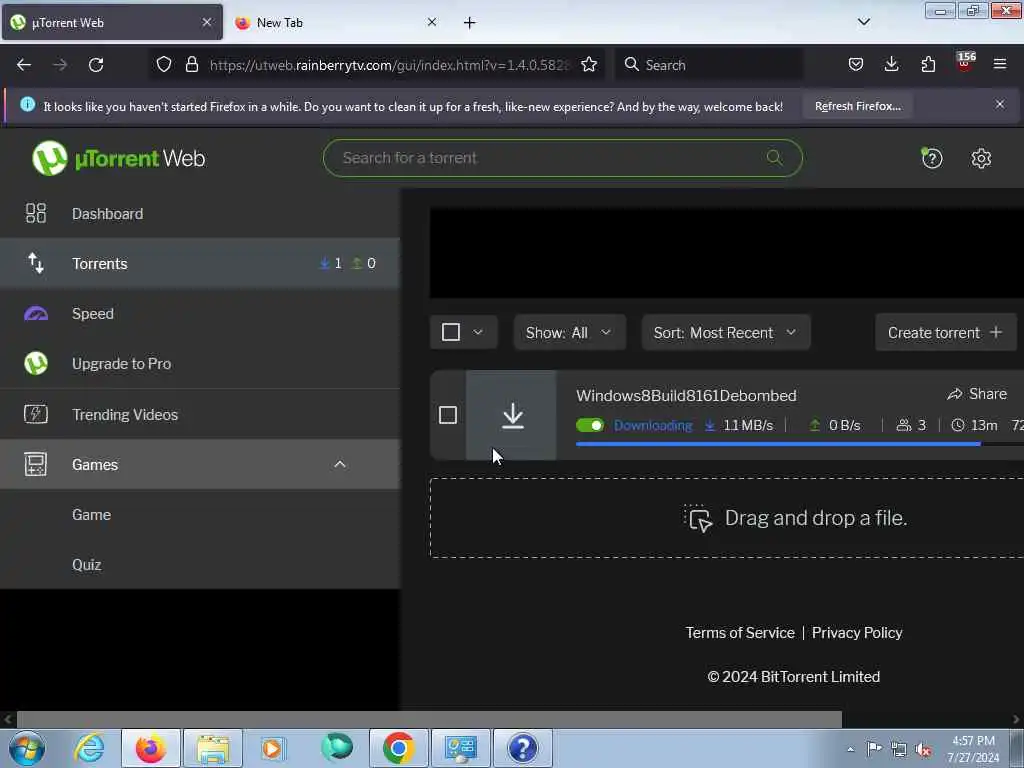Open the µTorrent Web logo home
1024x768 pixels.
coord(119,158)
